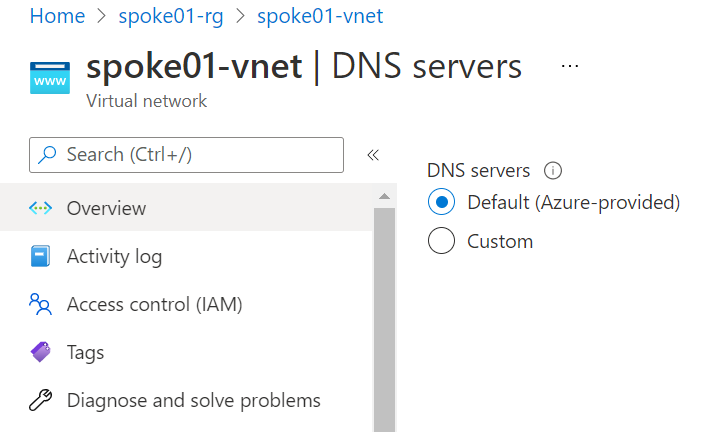Click the purple Tags icon
726x432 pixels.
coord(40,352)
